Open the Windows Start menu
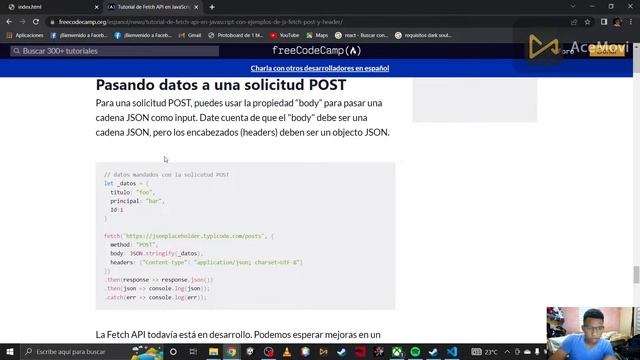This screenshot has width=640, height=360. [x=9, y=351]
